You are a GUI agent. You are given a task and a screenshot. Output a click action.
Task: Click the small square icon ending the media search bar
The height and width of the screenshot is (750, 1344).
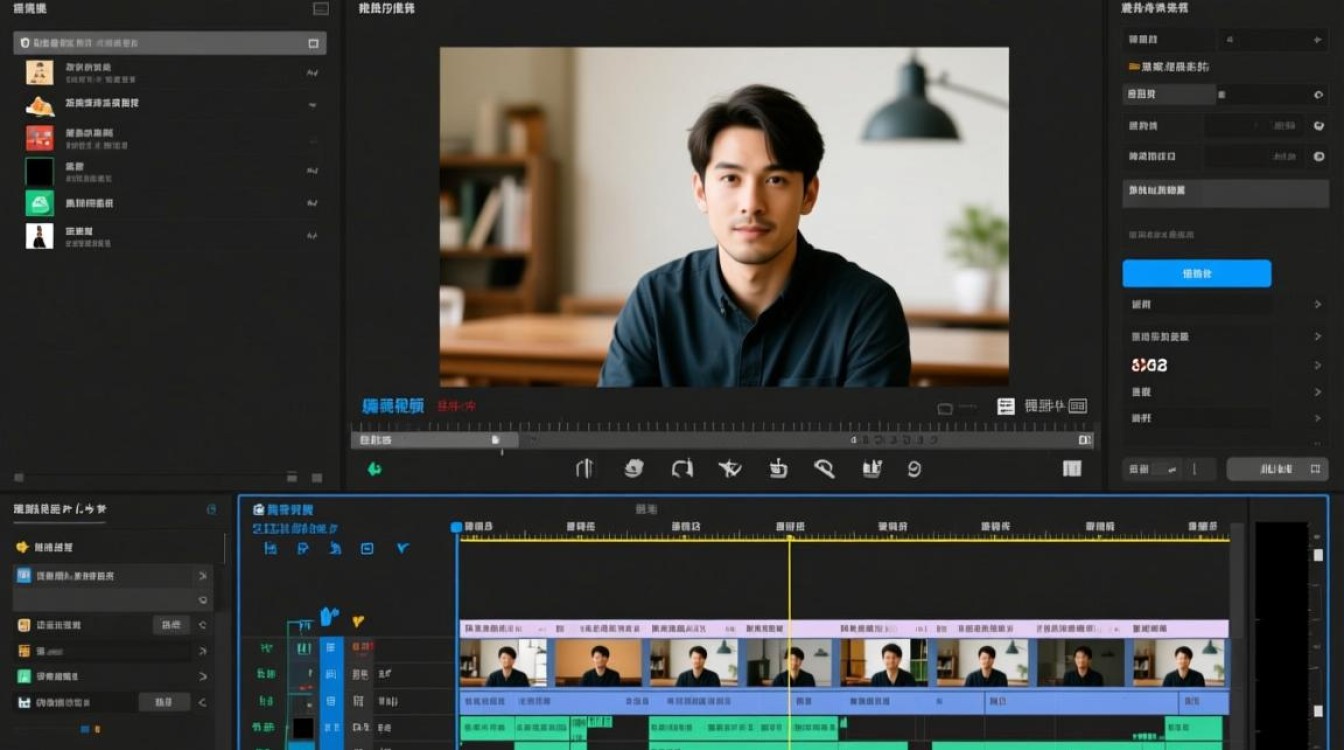pos(313,43)
